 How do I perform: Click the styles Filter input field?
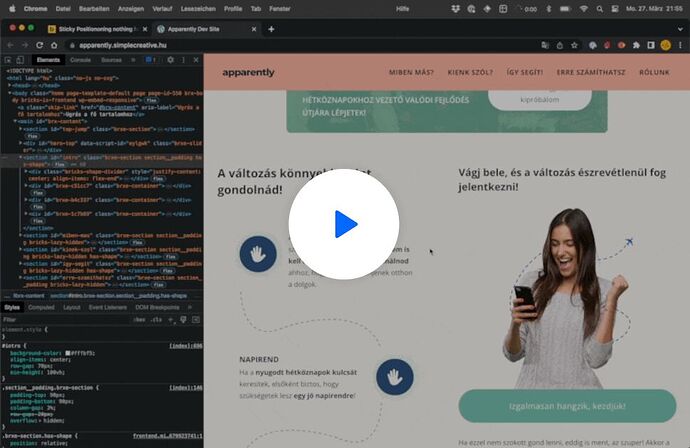click(66, 319)
